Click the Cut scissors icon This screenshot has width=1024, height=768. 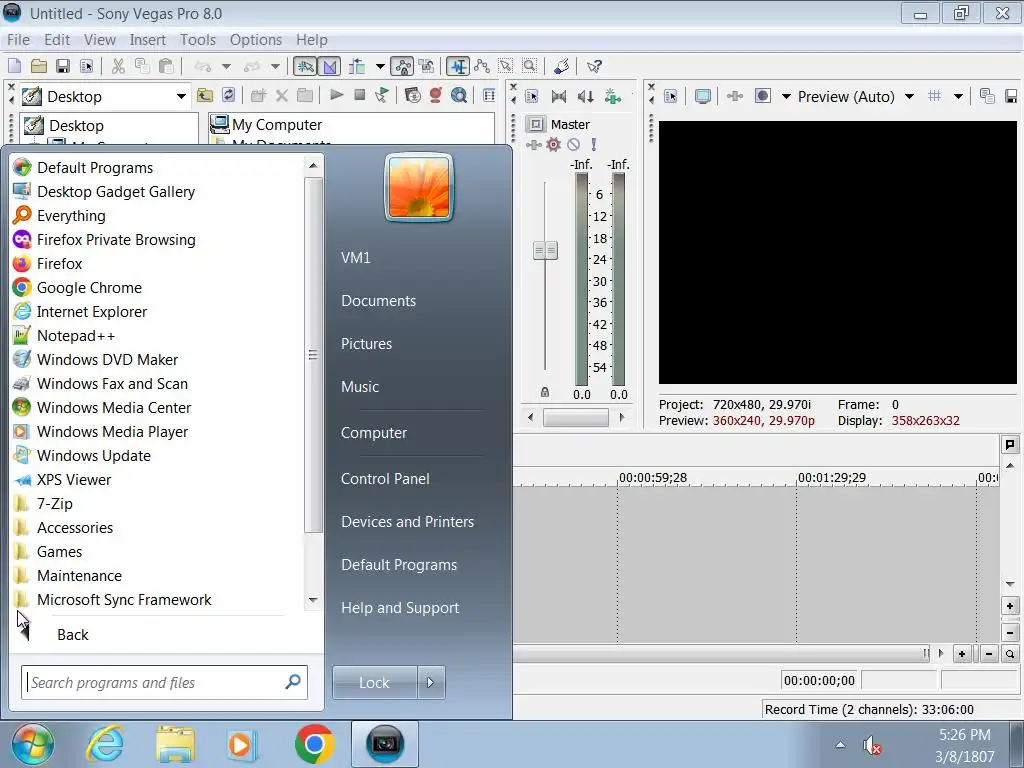pos(118,66)
